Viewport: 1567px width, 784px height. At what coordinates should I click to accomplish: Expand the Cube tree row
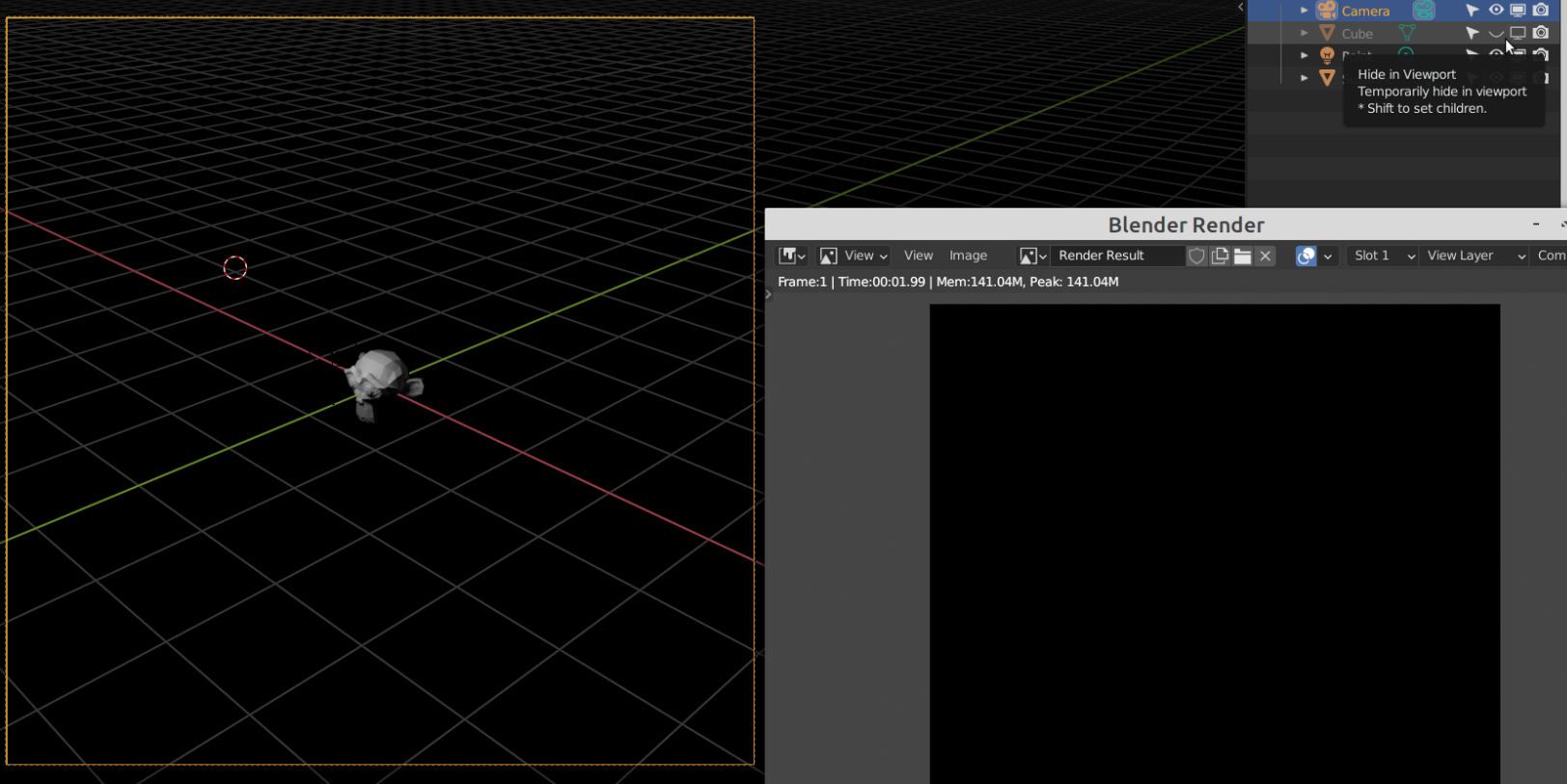(1305, 33)
